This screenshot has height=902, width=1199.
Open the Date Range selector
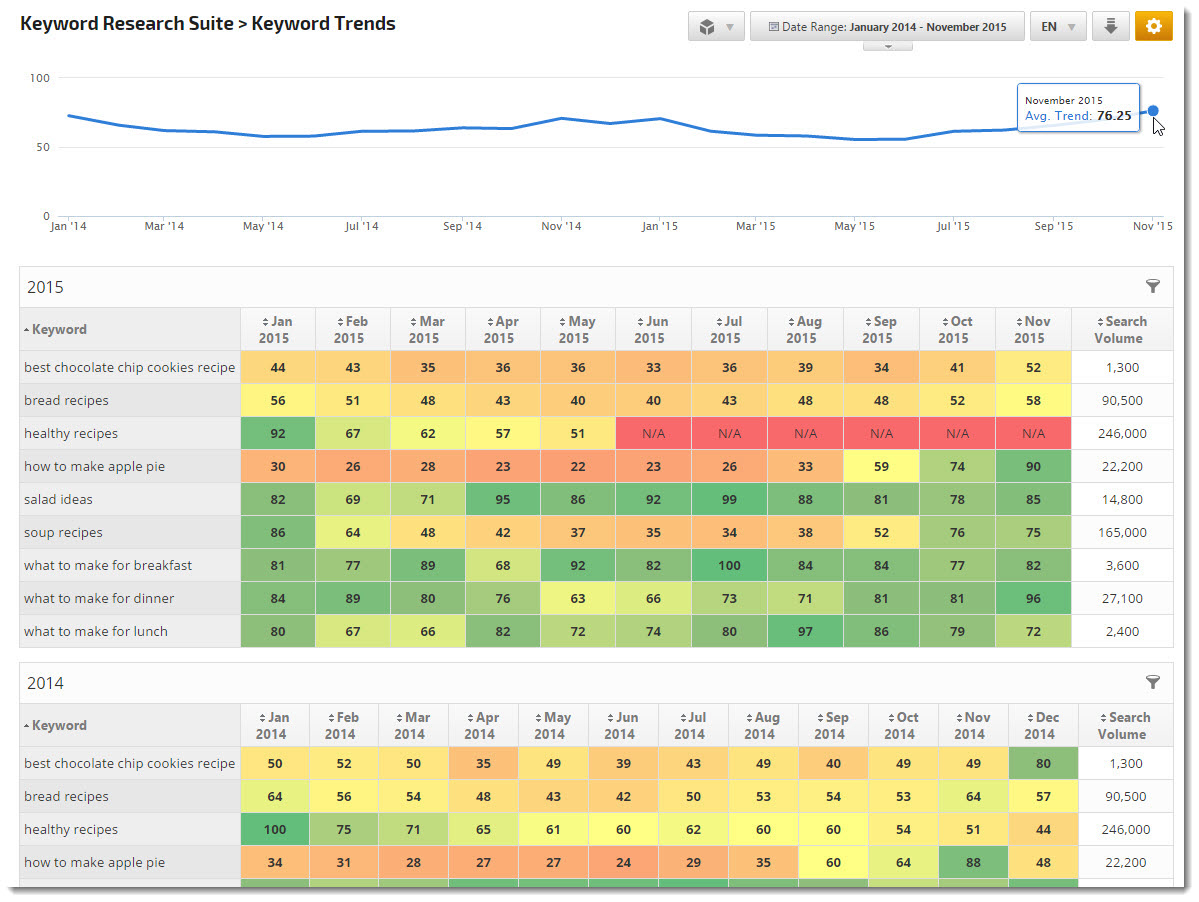pos(887,27)
